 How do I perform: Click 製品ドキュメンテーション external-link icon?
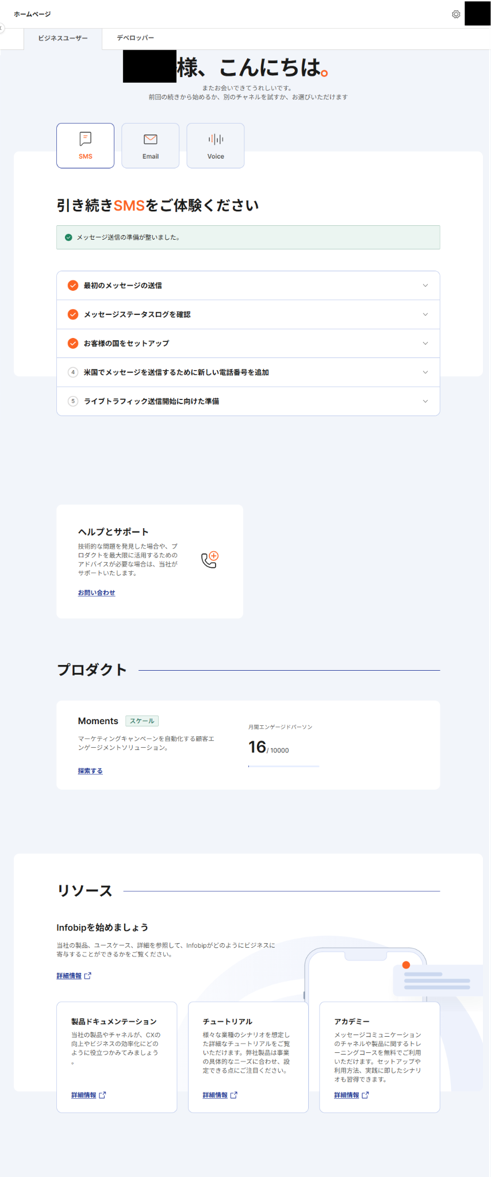(102, 1095)
